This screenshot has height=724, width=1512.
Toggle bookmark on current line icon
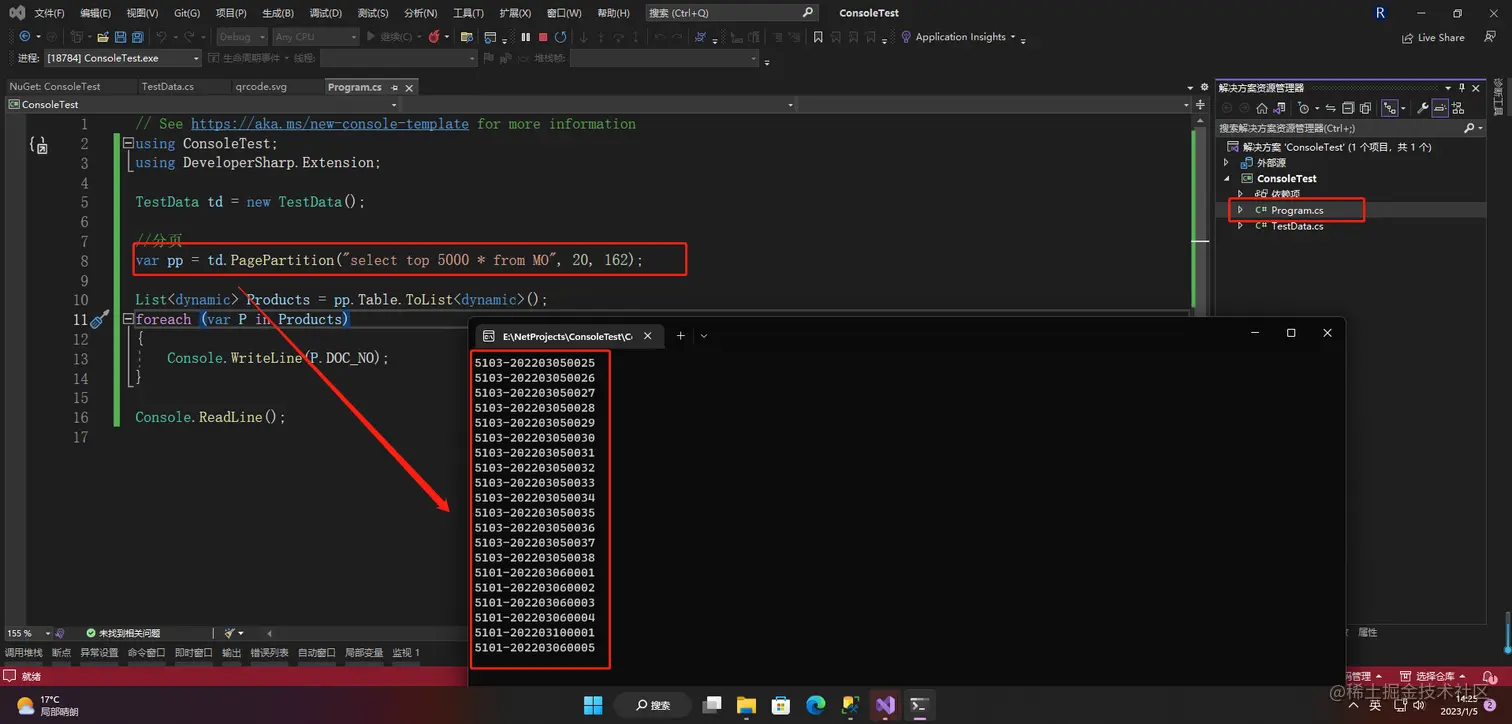click(818, 37)
